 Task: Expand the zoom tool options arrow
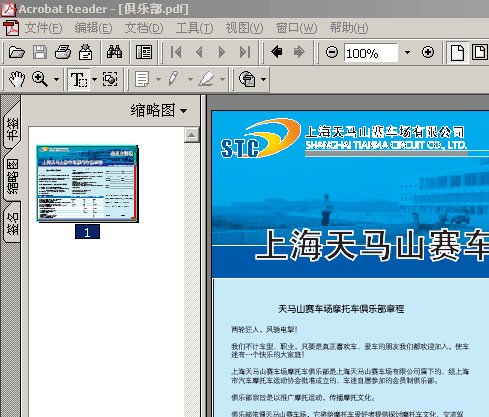pyautogui.click(x=56, y=79)
